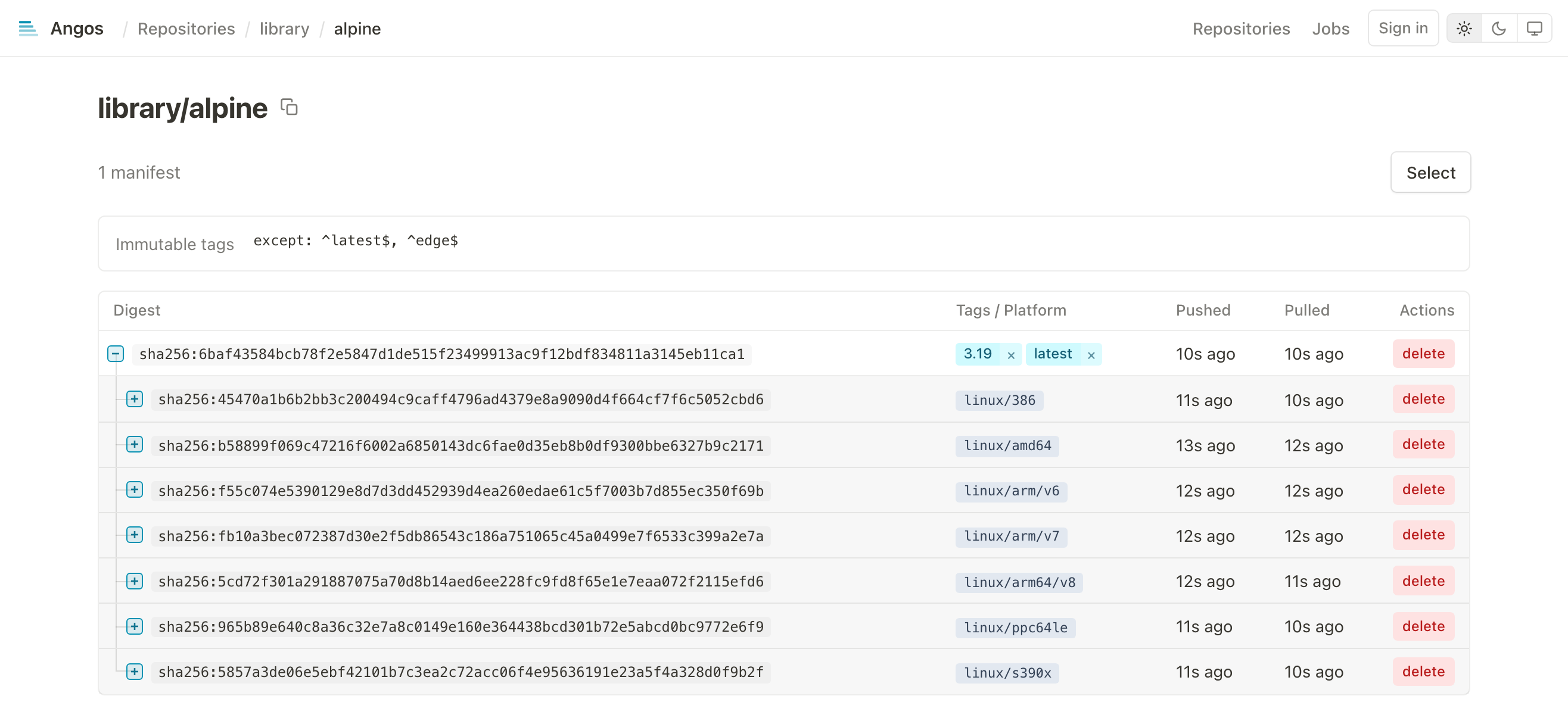The height and width of the screenshot is (724, 1568).
Task: Select digest starting sha256:45470a1b6b2b
Action: pos(461,400)
